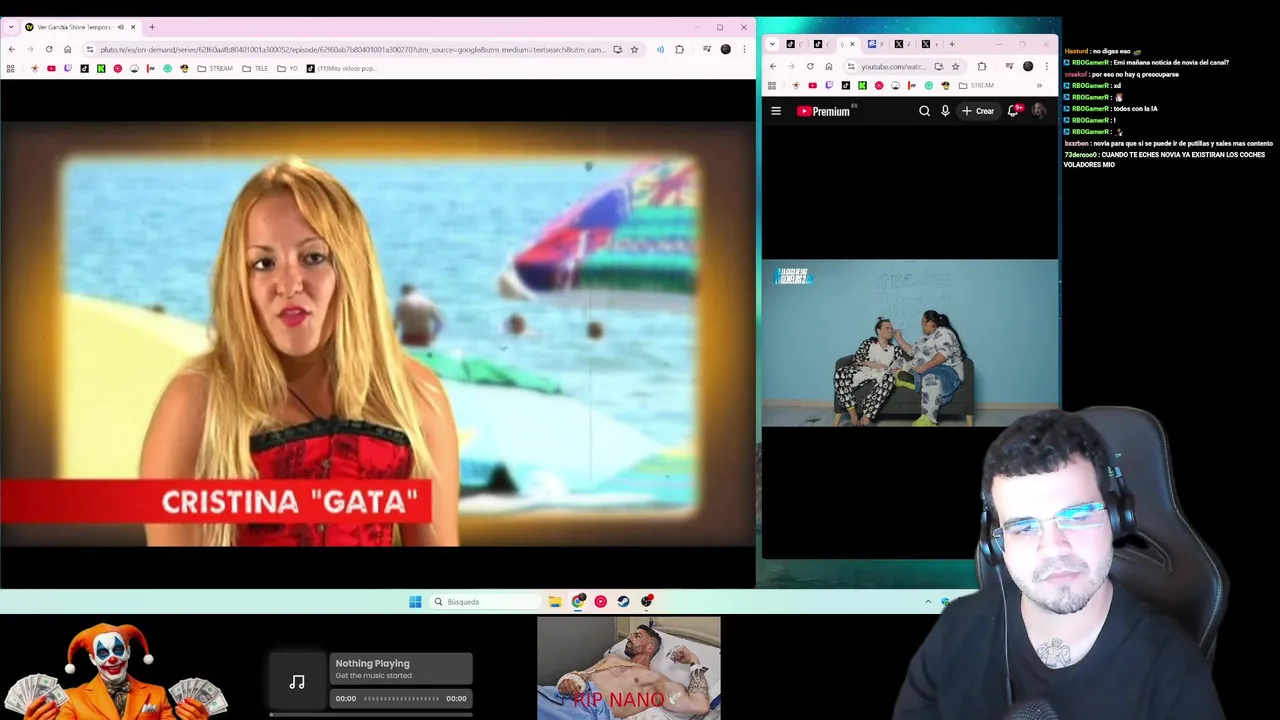Open apps grid in Pluto TV bookmarks bar
1280x720 pixels.
pos(10,68)
